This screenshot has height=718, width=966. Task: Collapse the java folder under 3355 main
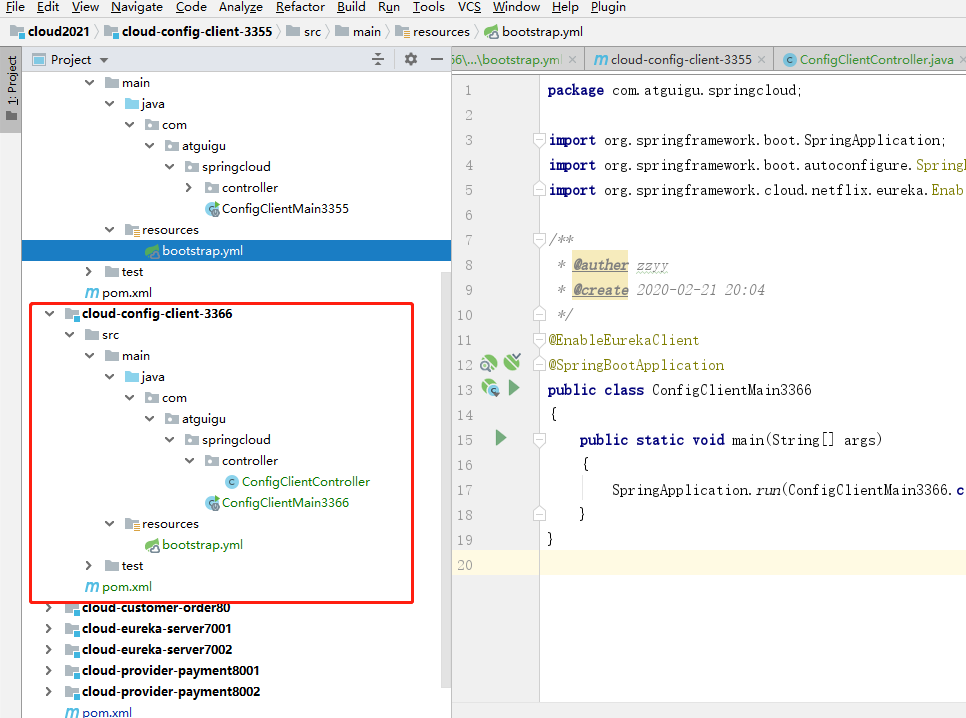[110, 104]
